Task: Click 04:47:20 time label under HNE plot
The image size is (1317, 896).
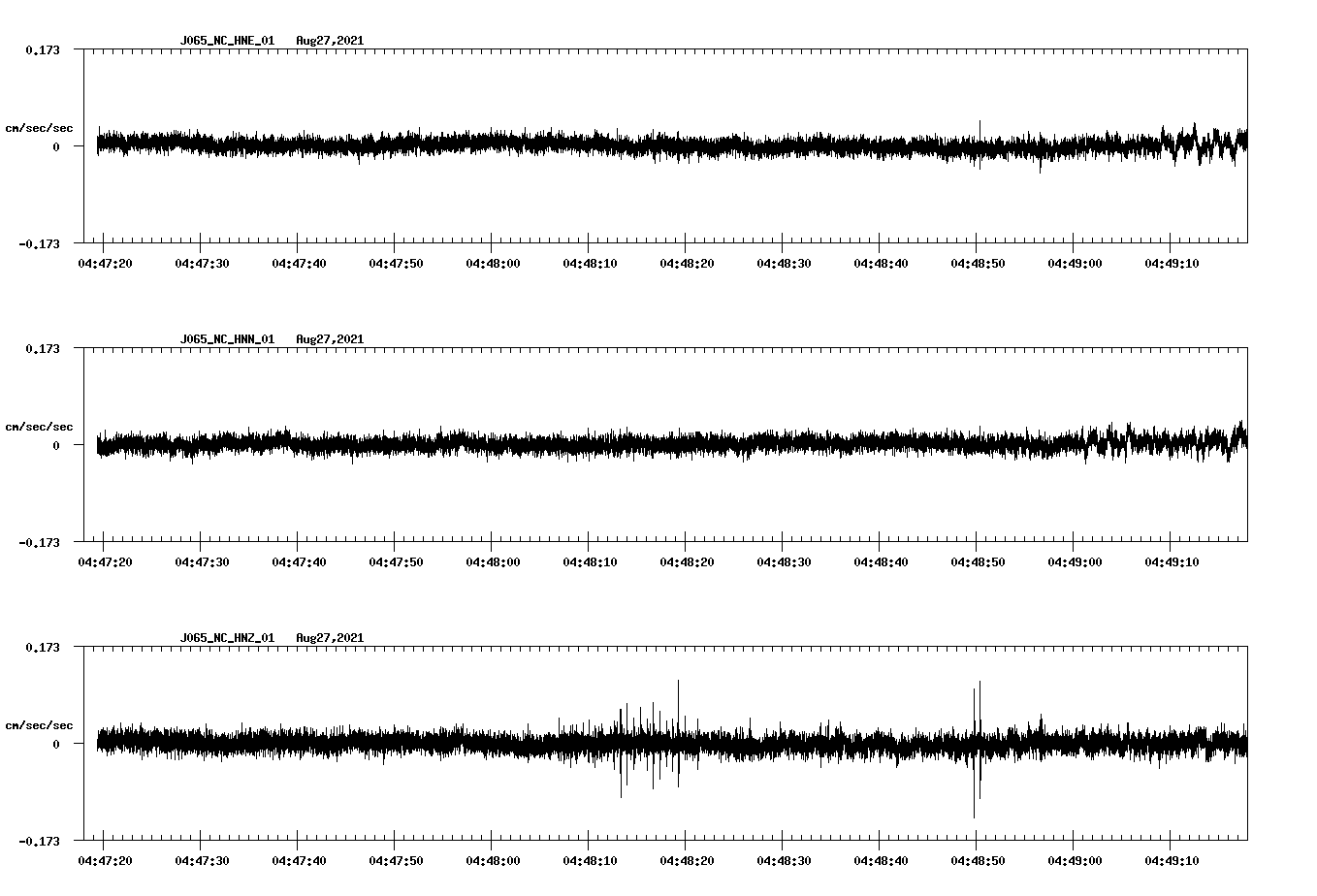Action: [105, 263]
